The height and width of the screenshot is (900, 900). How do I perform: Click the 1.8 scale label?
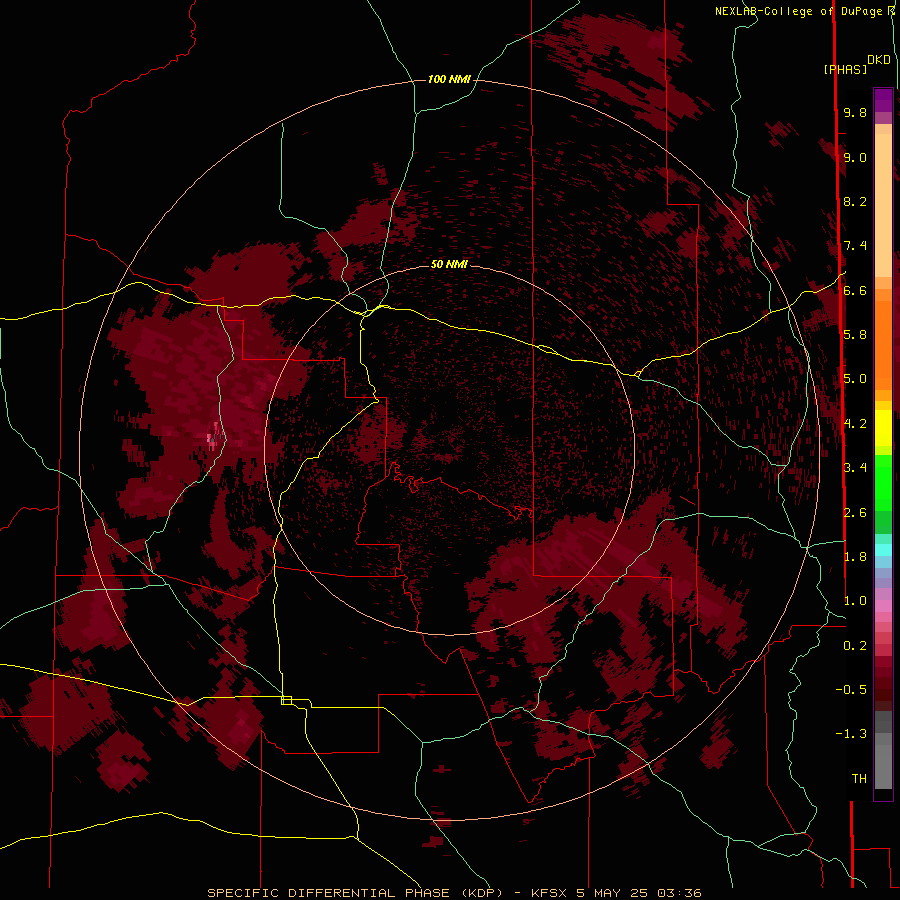point(855,557)
